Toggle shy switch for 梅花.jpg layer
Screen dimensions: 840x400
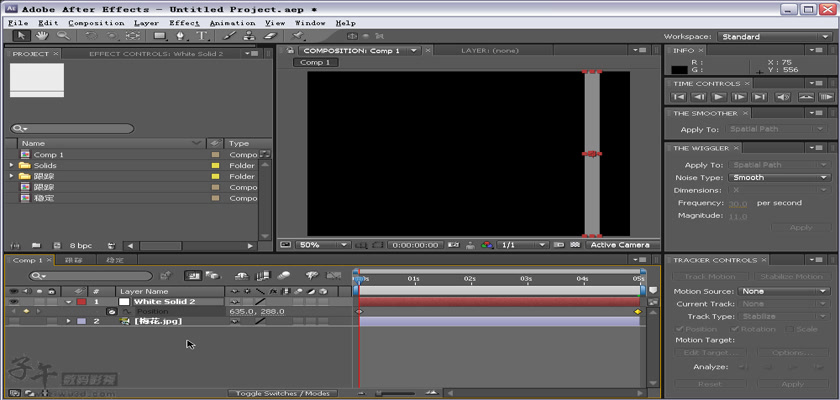(x=234, y=321)
